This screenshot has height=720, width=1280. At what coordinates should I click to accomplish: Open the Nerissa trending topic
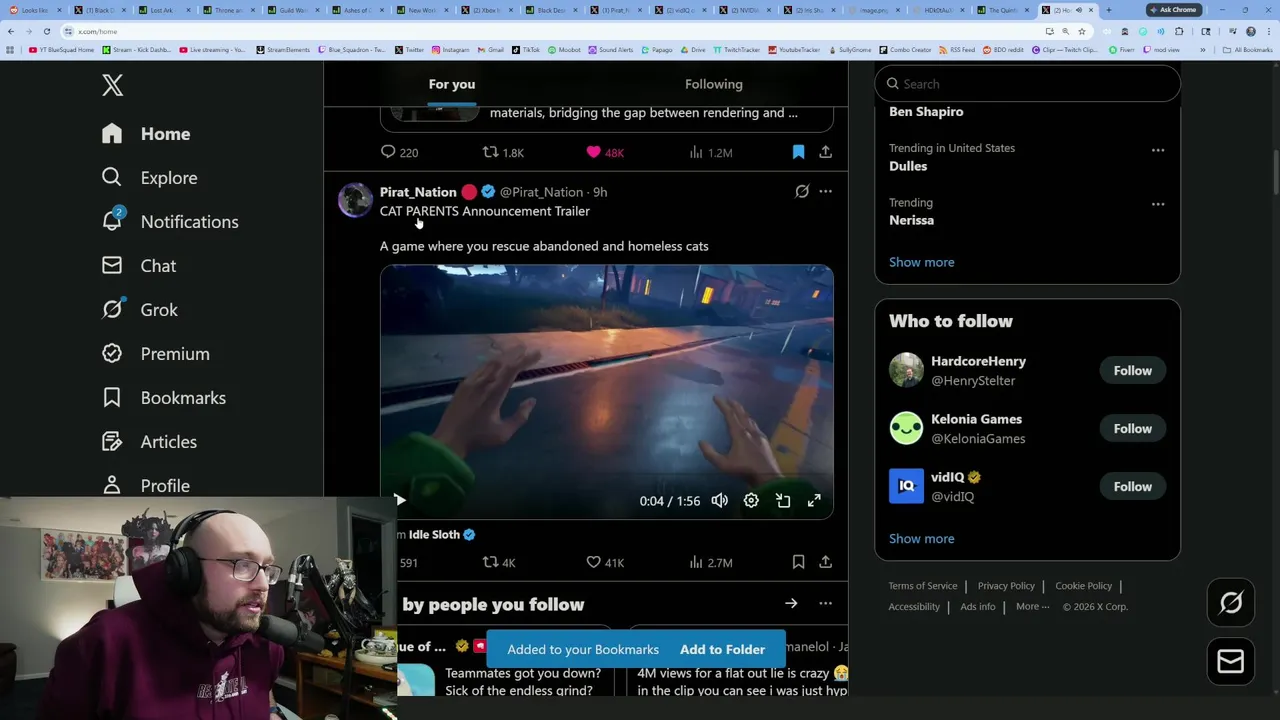click(x=911, y=220)
